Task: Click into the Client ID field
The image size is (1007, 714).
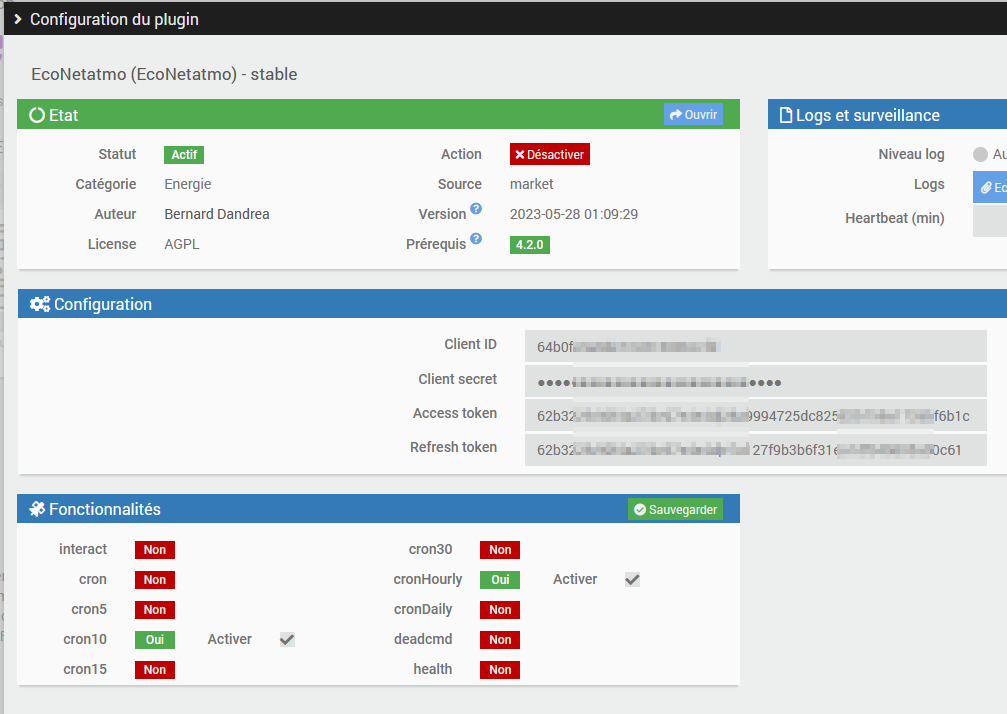Action: 755,347
